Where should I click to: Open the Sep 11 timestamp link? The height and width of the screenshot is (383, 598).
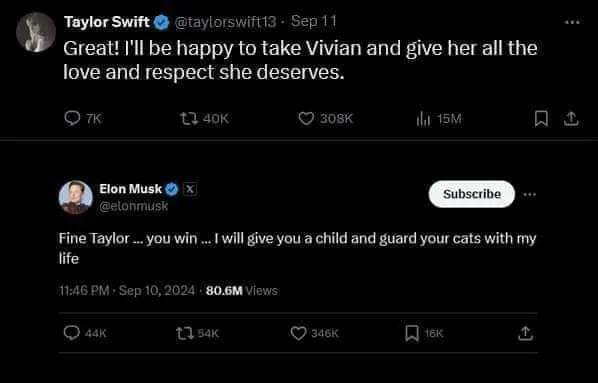tap(313, 21)
